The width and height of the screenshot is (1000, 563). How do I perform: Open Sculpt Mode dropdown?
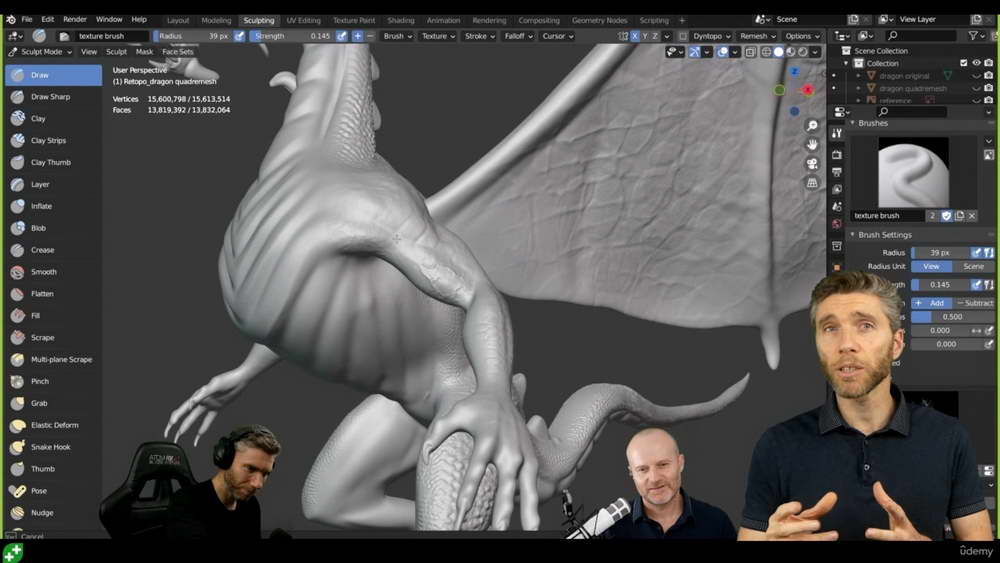tap(40, 52)
